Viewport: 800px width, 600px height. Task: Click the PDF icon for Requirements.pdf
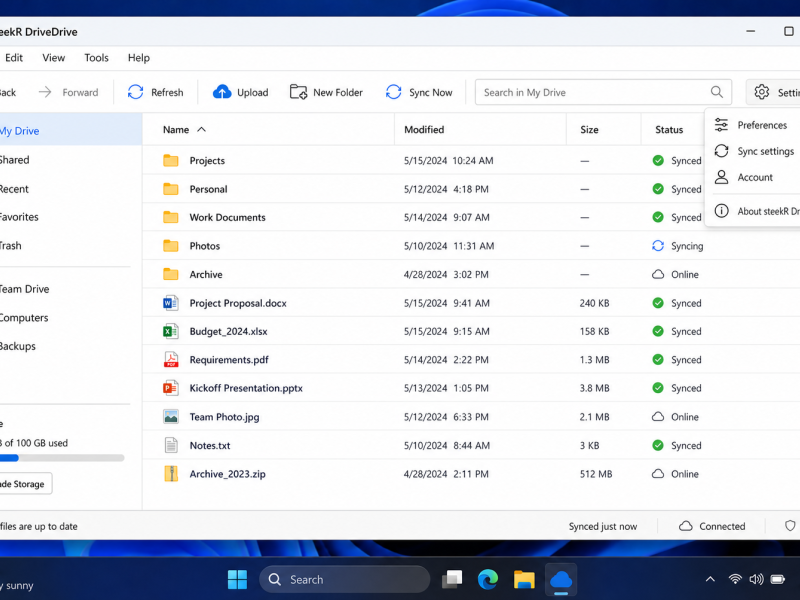(171, 360)
